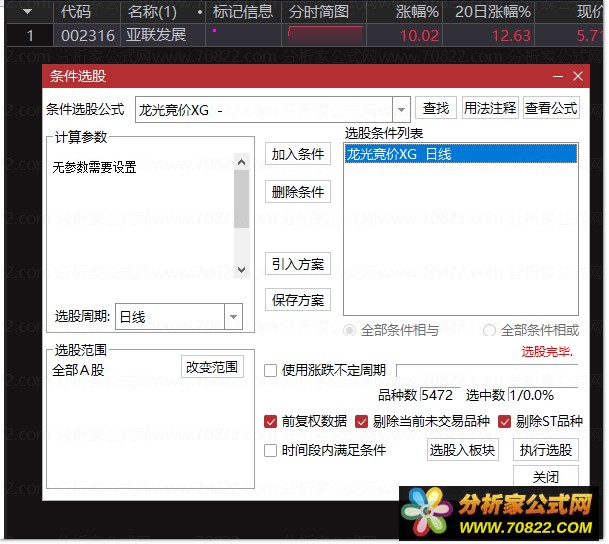609x544 pixels.
Task: Click the 选中数 1/0.0% field
Action: (543, 395)
